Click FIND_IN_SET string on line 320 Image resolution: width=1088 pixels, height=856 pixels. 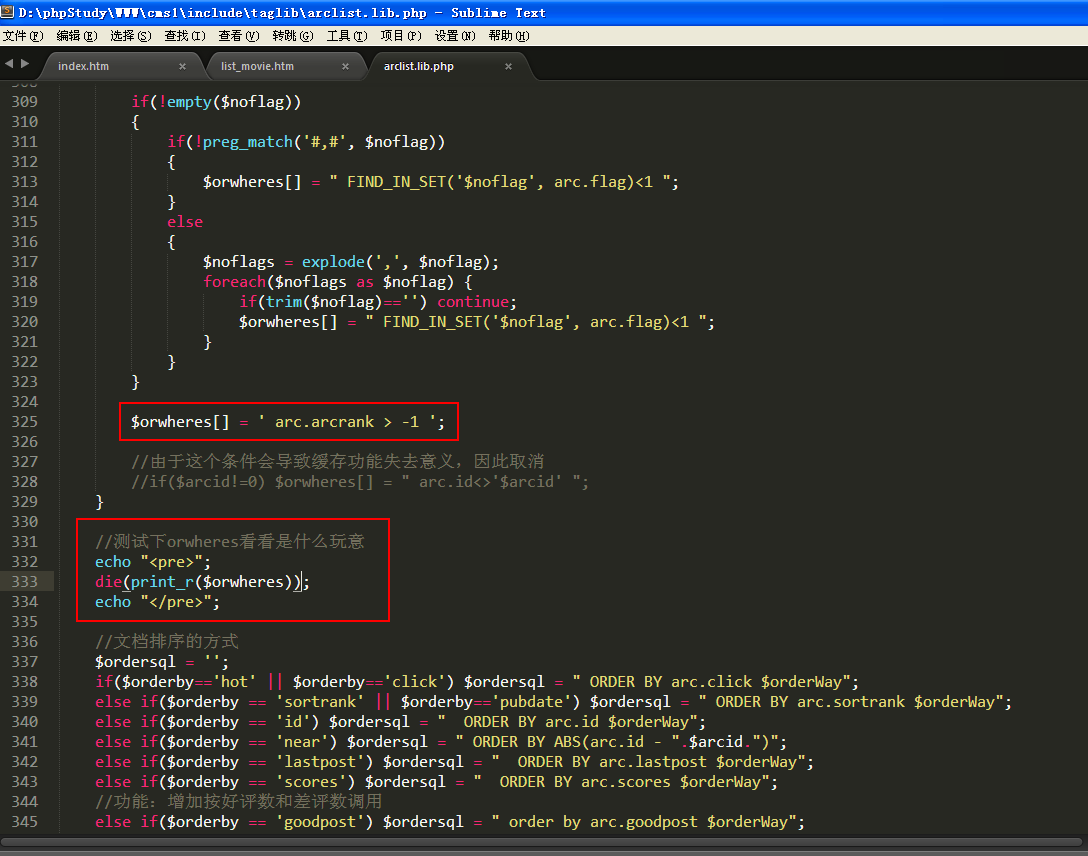(536, 323)
